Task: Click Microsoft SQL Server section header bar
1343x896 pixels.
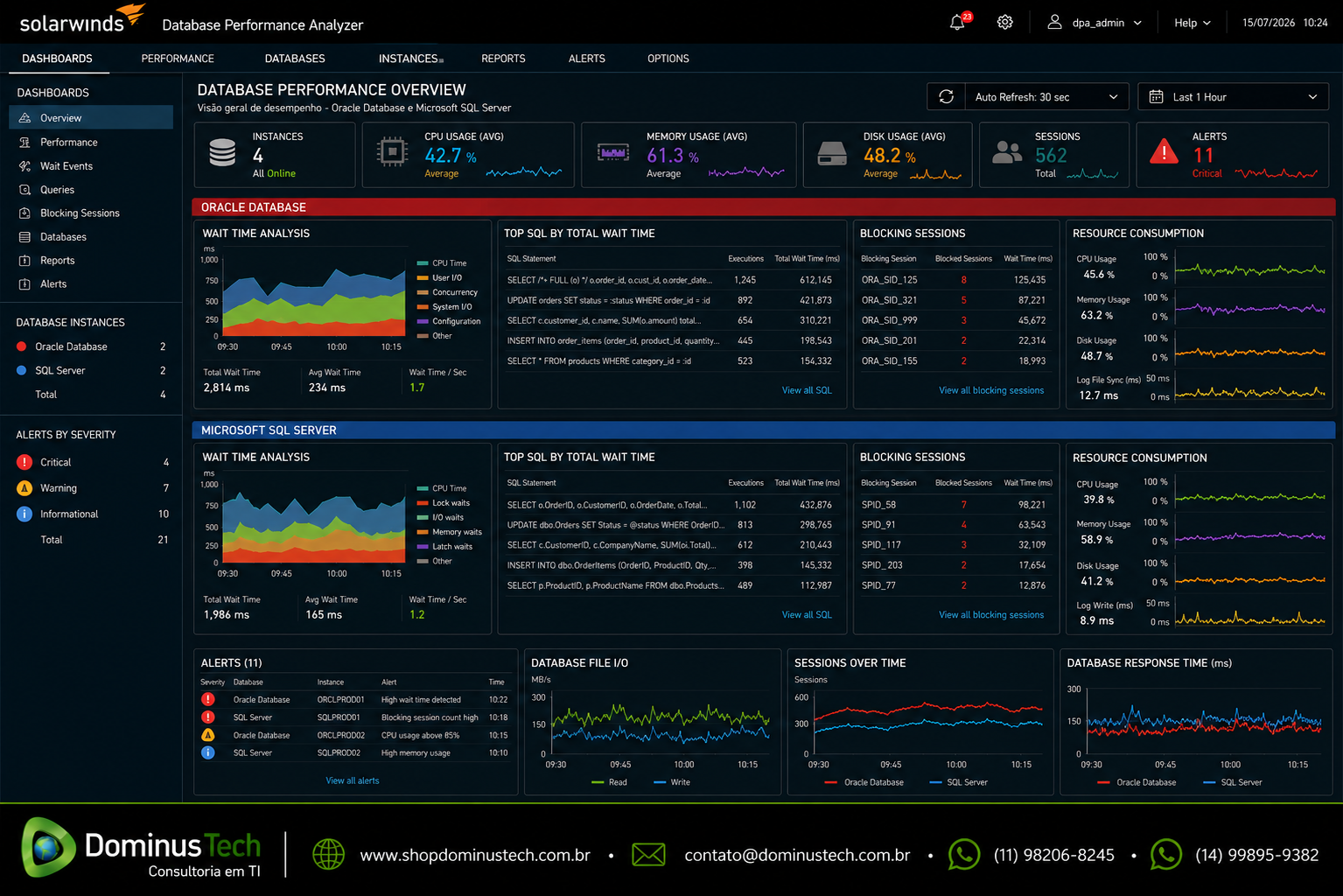Action: [763, 430]
